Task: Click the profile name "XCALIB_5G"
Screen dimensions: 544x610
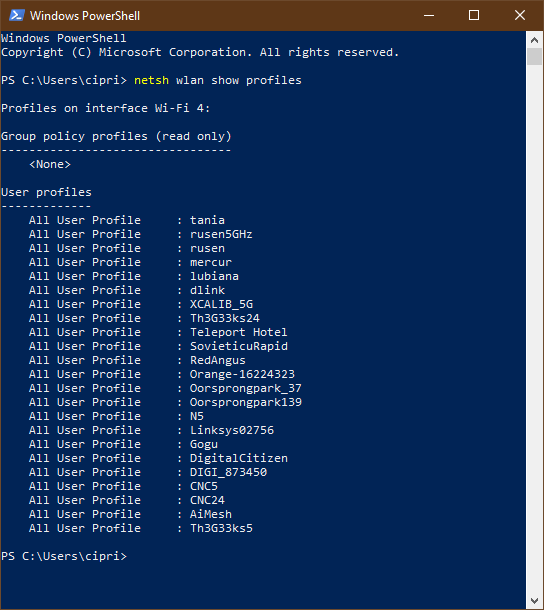Action: (x=221, y=304)
